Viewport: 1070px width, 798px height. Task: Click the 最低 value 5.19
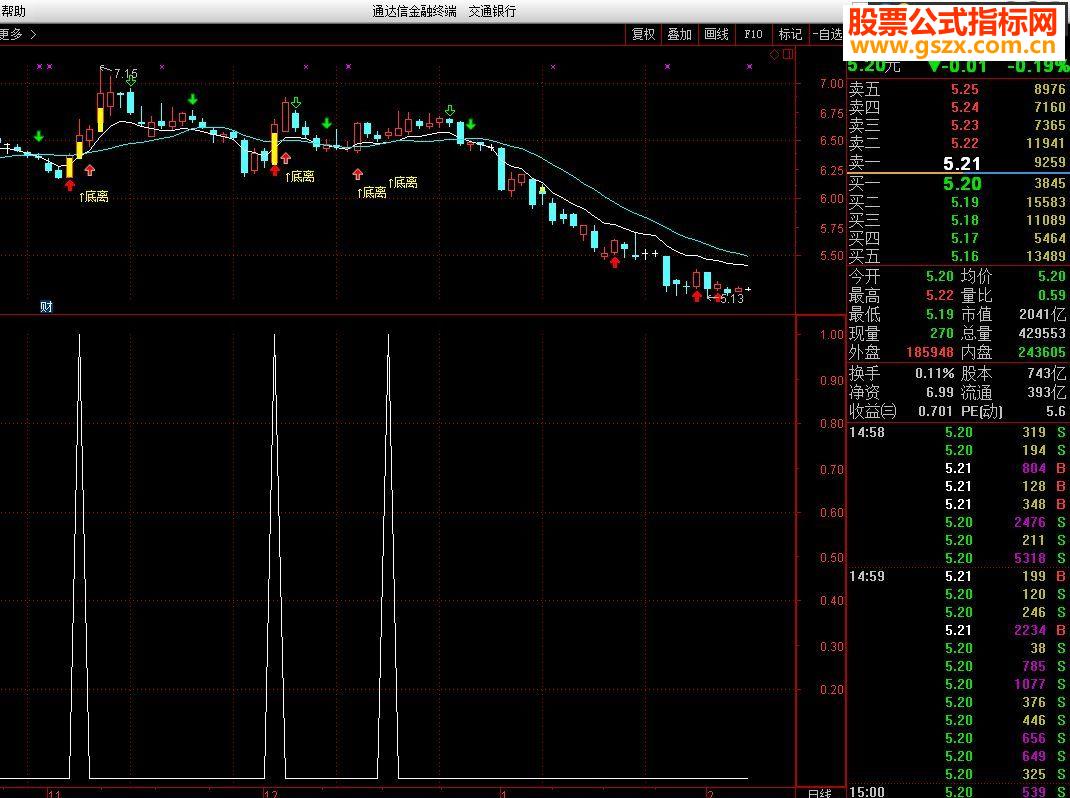click(940, 315)
